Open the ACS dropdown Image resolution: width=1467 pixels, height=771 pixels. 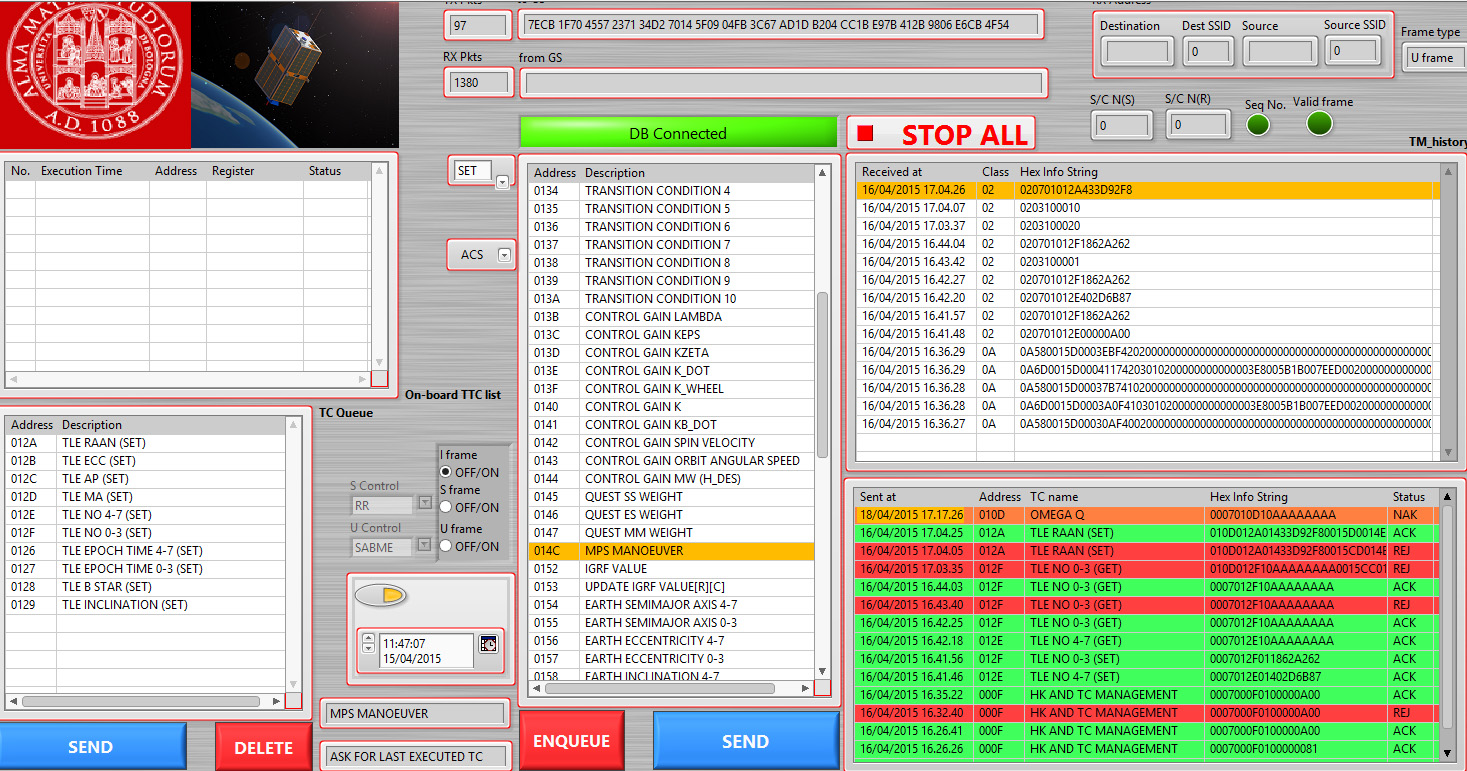[x=506, y=254]
